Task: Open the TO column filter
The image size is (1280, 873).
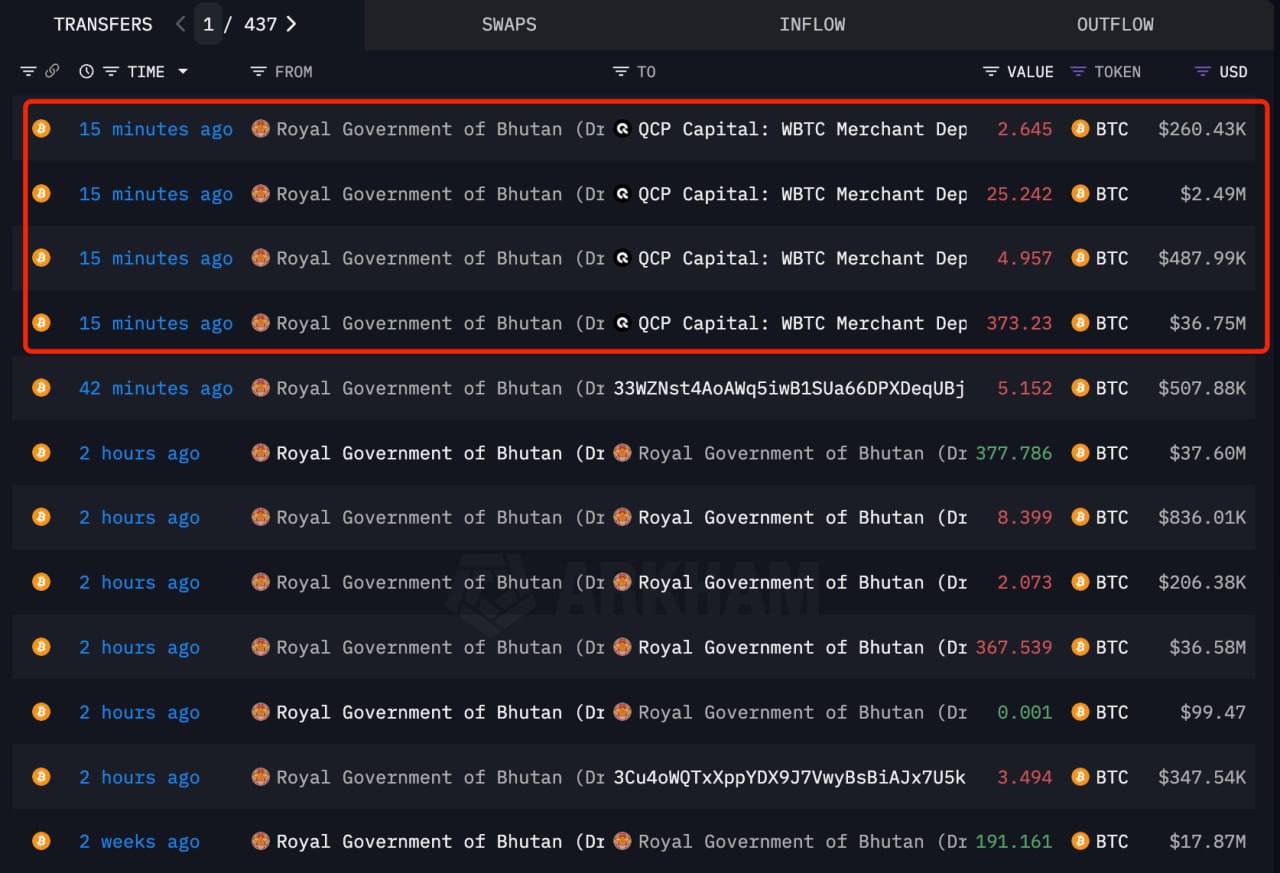Action: [x=621, y=72]
